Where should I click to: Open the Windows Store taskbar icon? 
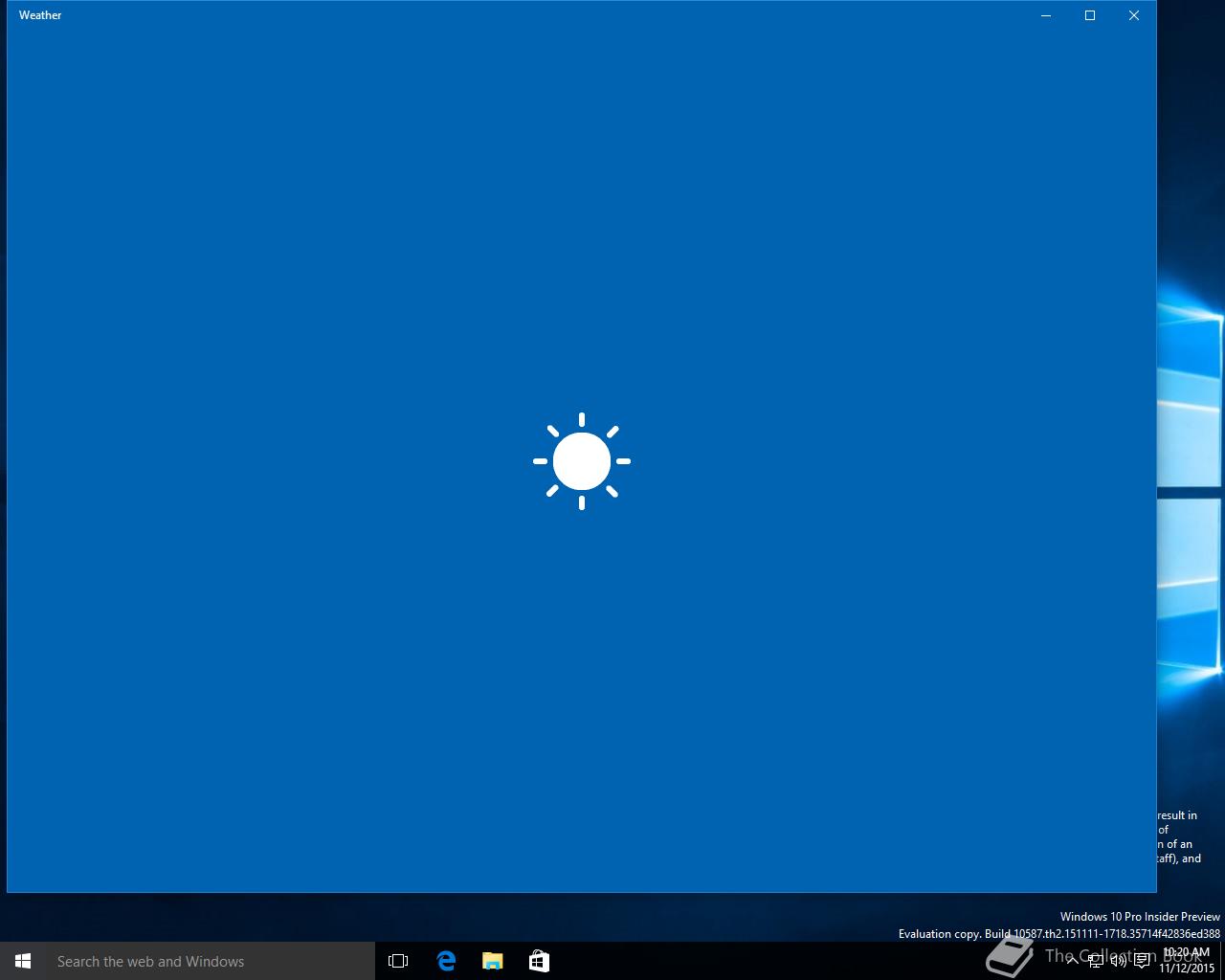[x=540, y=961]
